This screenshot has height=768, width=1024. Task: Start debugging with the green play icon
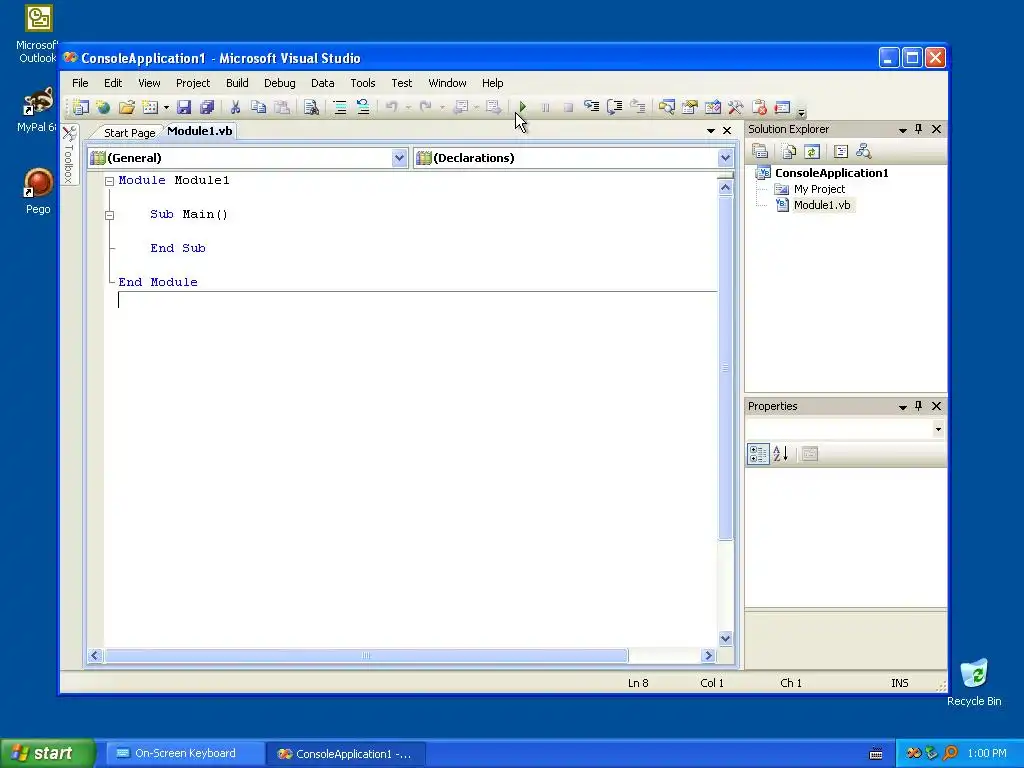(x=522, y=107)
